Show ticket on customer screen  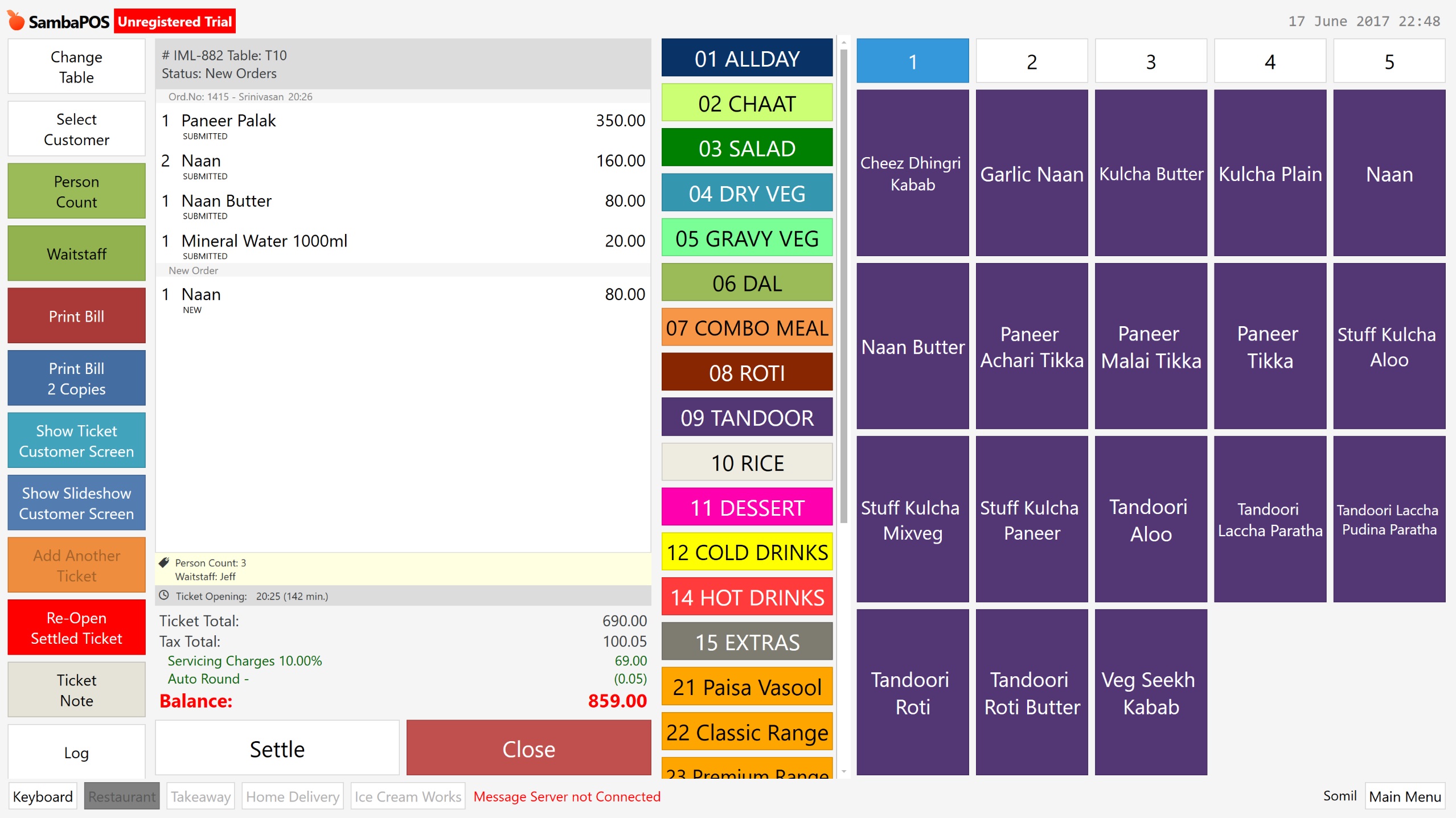point(76,440)
